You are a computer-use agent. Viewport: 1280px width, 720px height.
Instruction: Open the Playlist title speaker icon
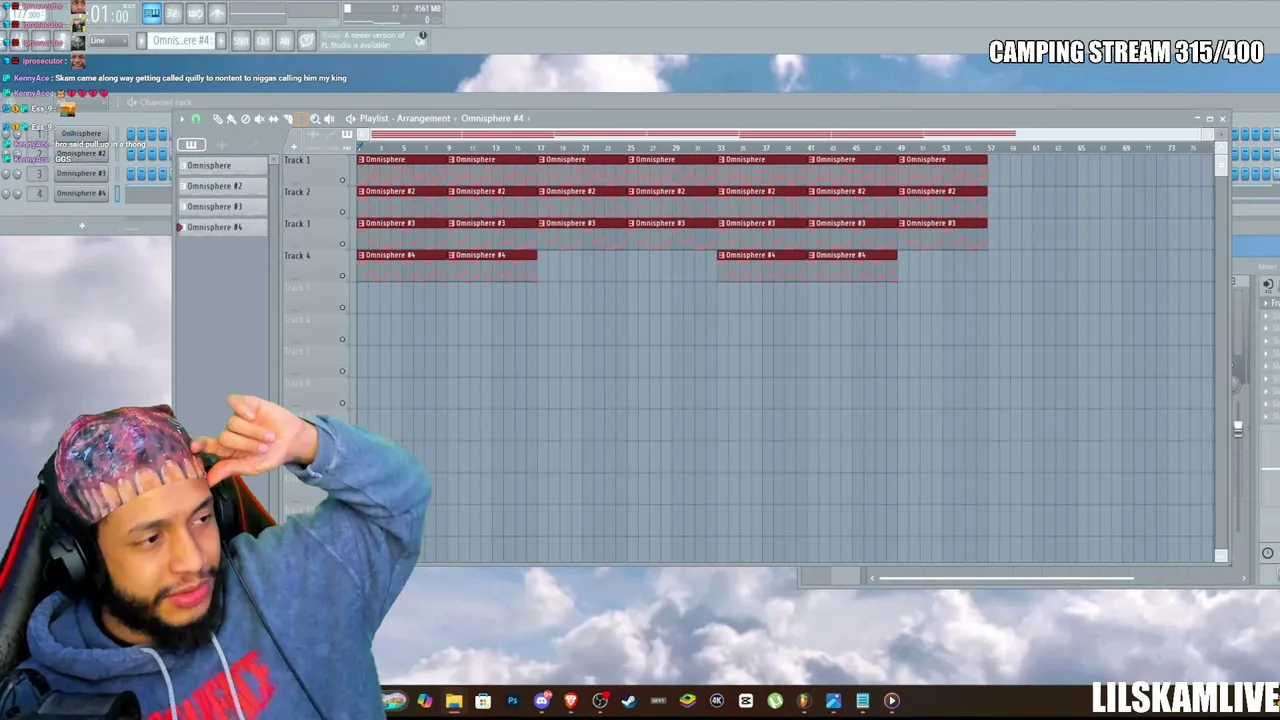(350, 119)
